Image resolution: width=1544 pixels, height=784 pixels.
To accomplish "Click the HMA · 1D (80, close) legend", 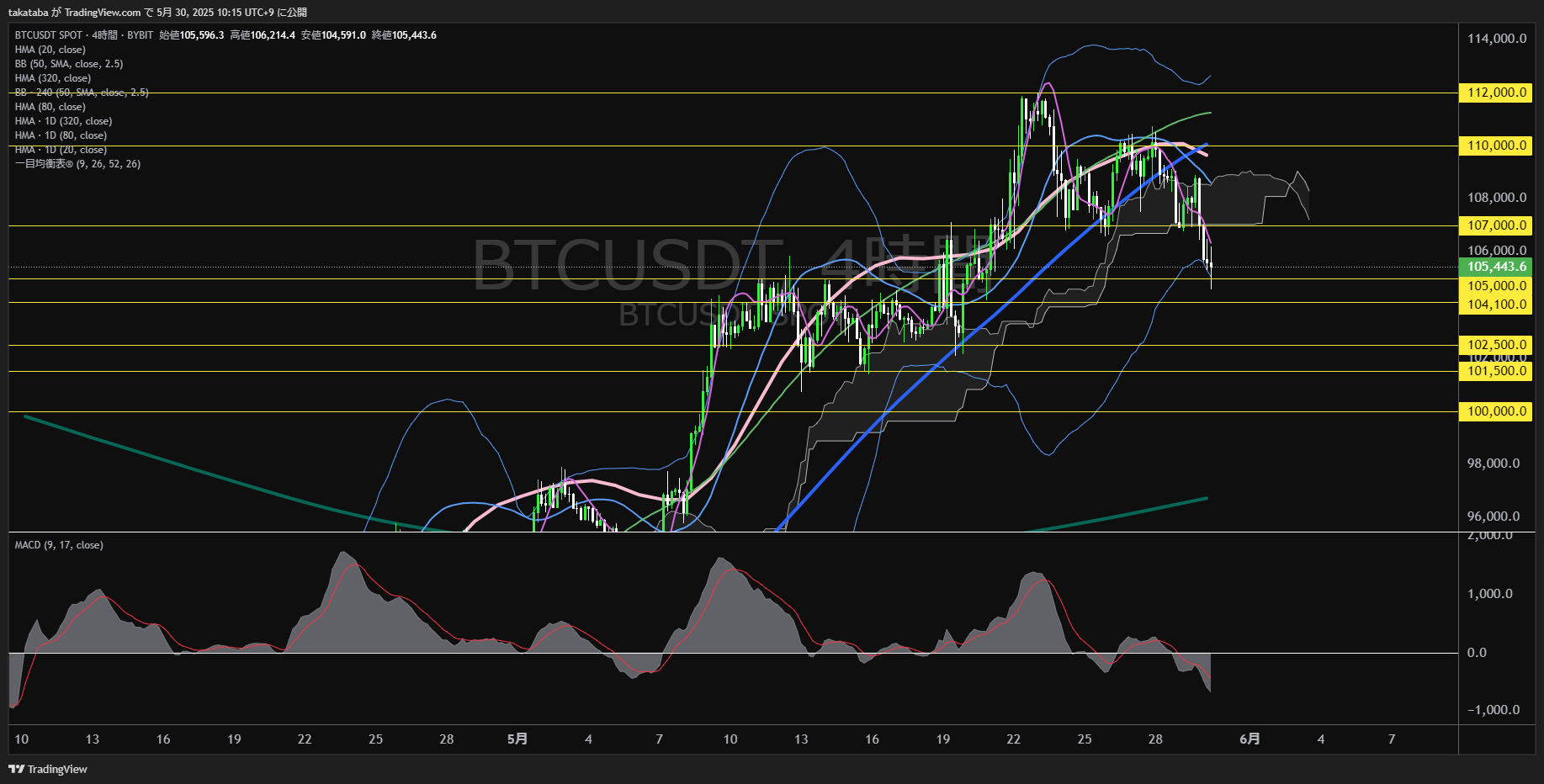I will (x=61, y=135).
